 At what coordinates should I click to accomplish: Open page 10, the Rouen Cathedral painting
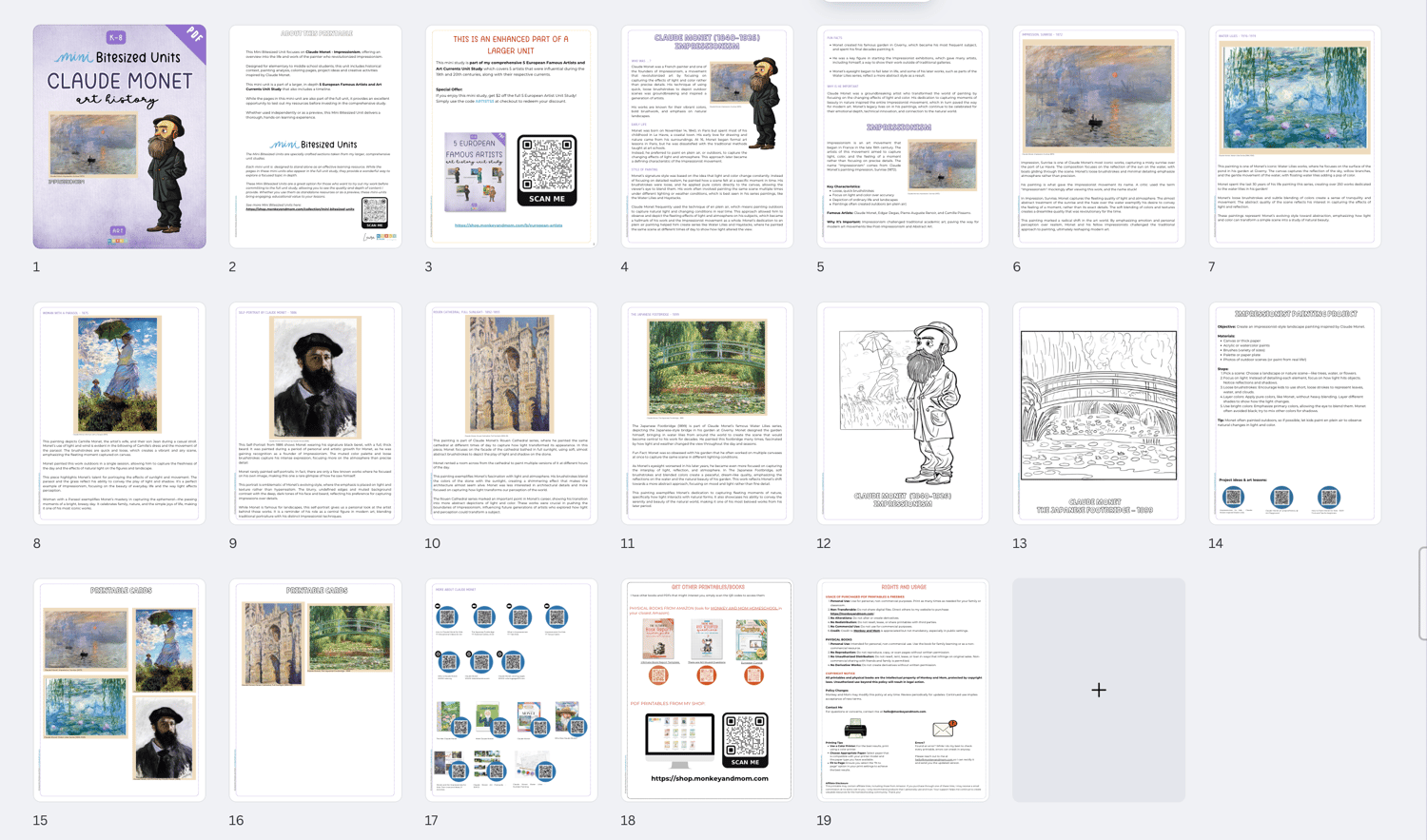point(512,414)
